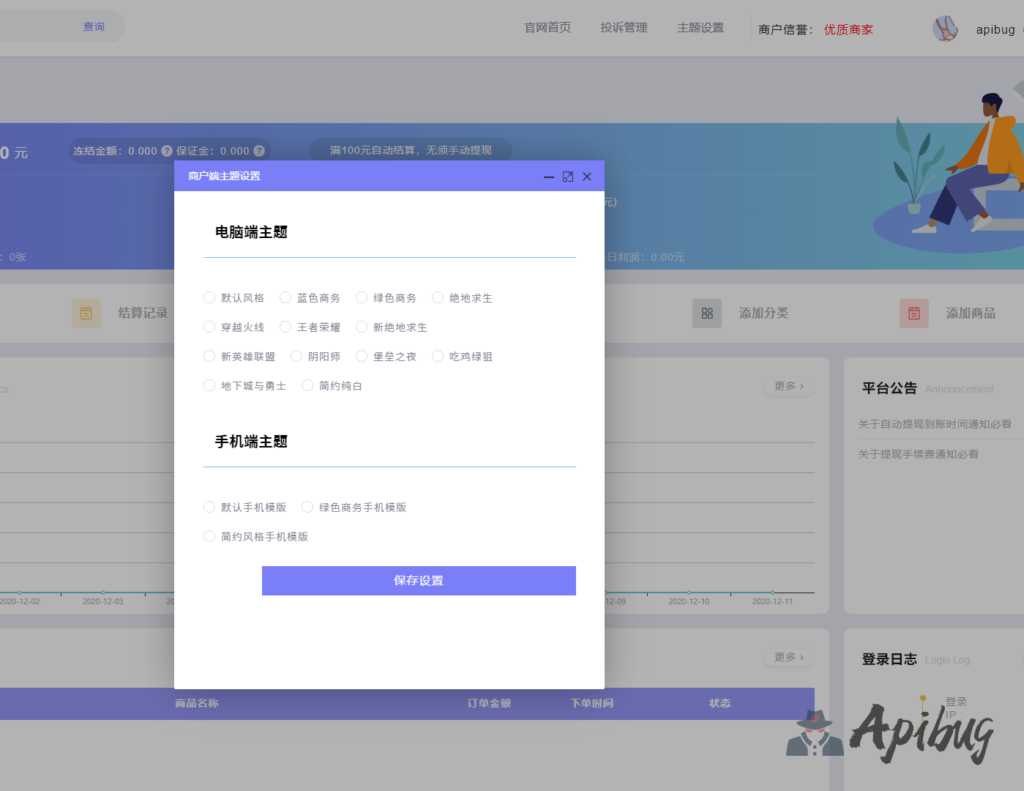Click the 保证金 help question icon

point(259,151)
